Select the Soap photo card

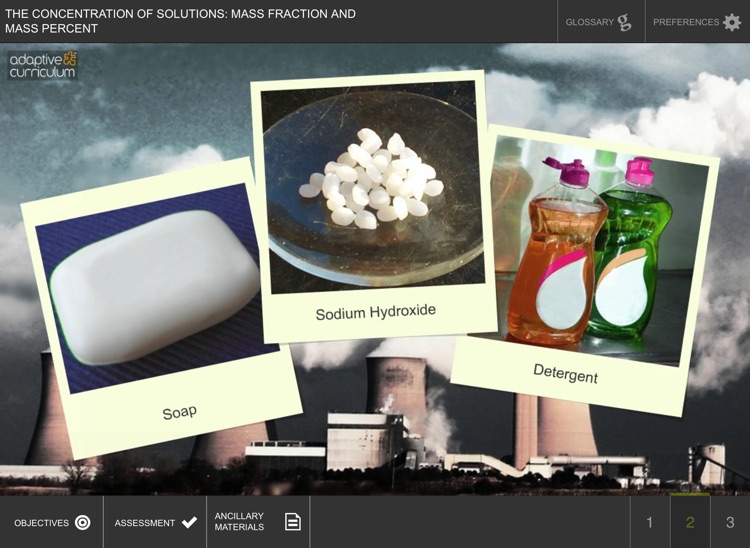(161, 307)
